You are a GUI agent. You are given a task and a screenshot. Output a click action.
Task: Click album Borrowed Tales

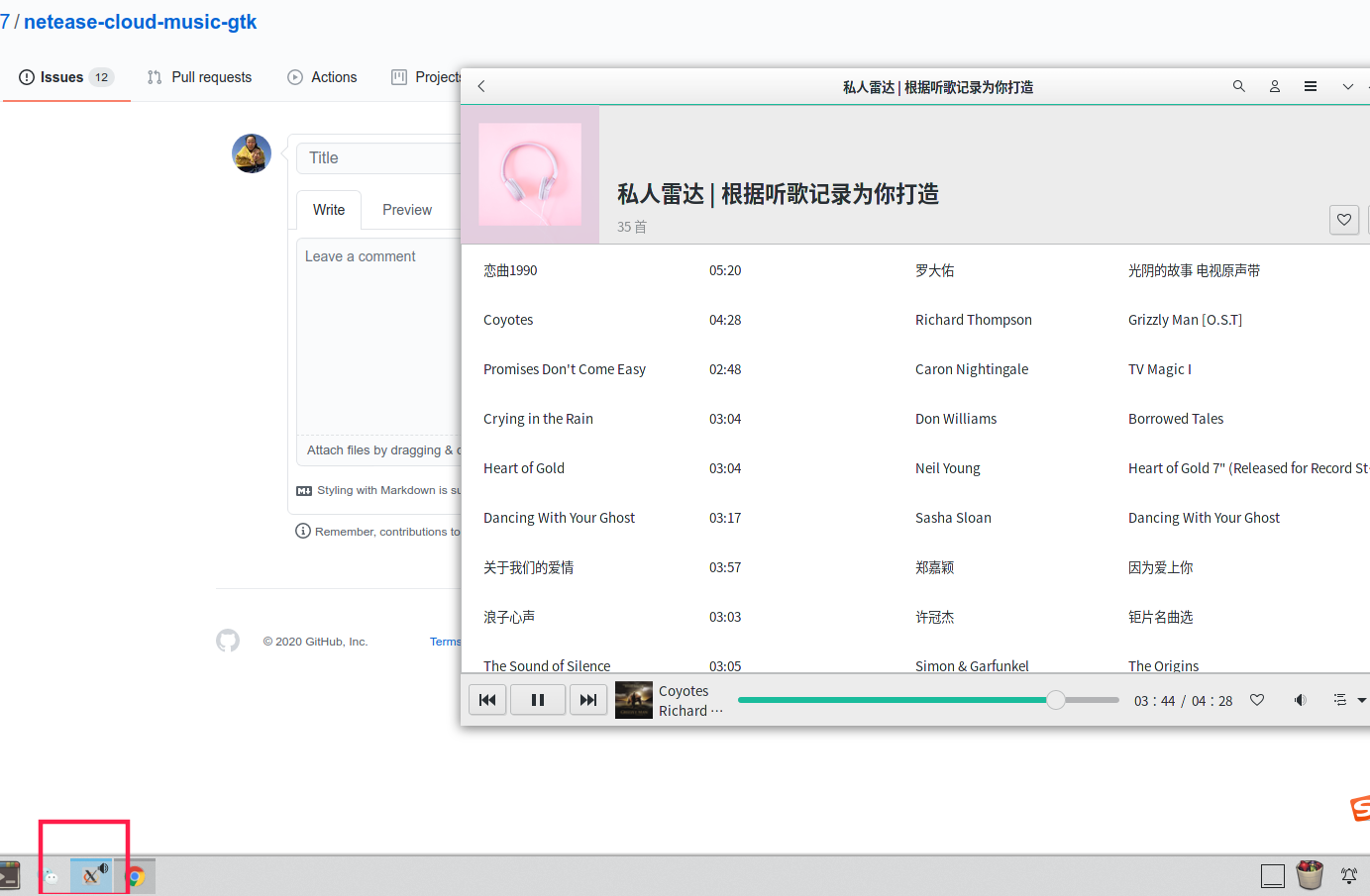pyautogui.click(x=1176, y=419)
